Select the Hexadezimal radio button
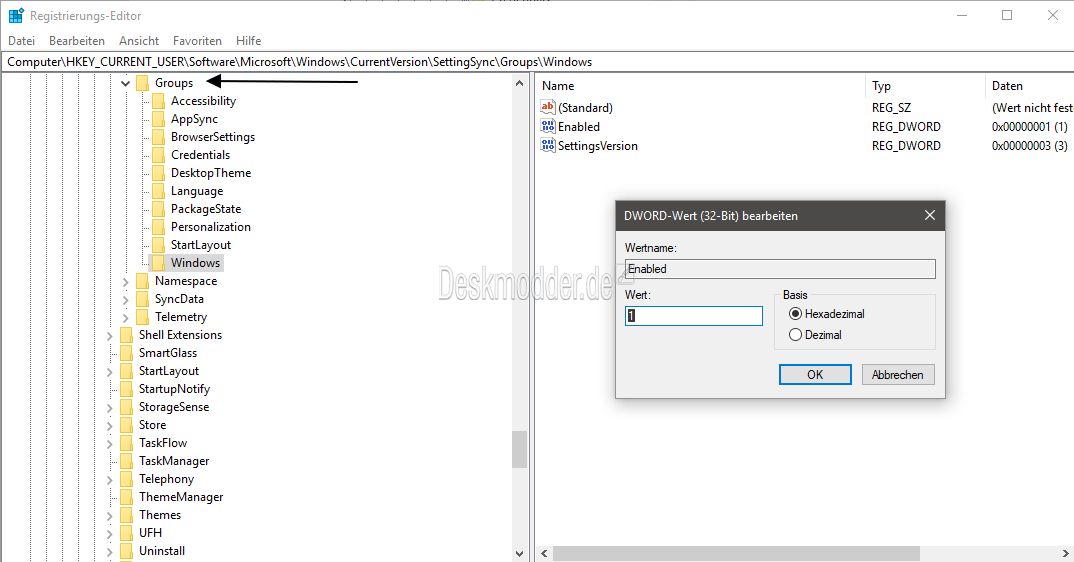 pos(796,314)
